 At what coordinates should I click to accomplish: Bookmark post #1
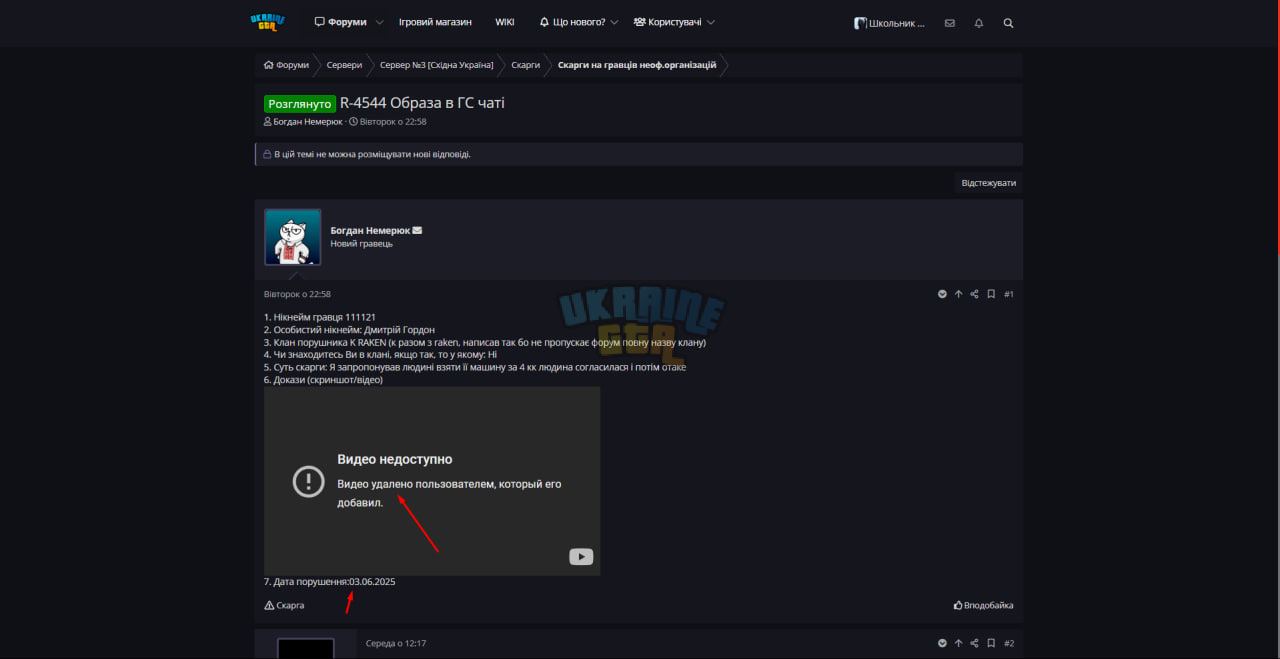[x=991, y=294]
